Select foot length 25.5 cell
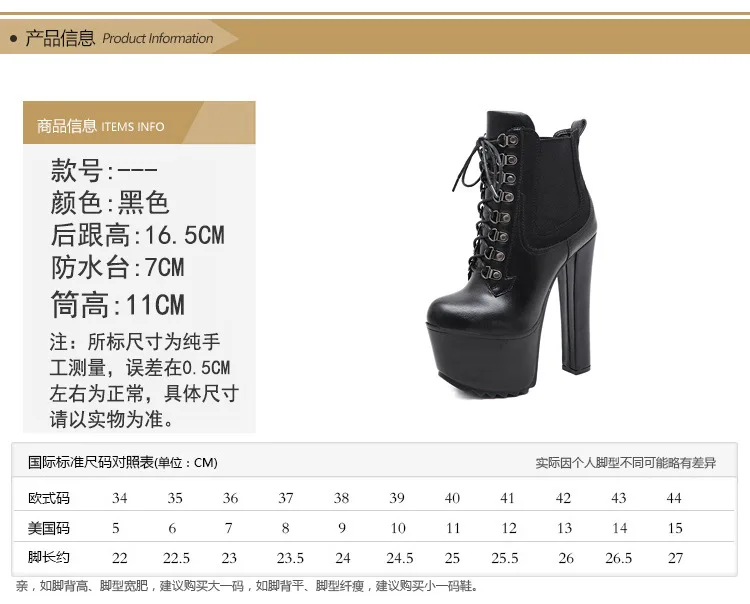The width and height of the screenshot is (750, 604). (x=505, y=558)
